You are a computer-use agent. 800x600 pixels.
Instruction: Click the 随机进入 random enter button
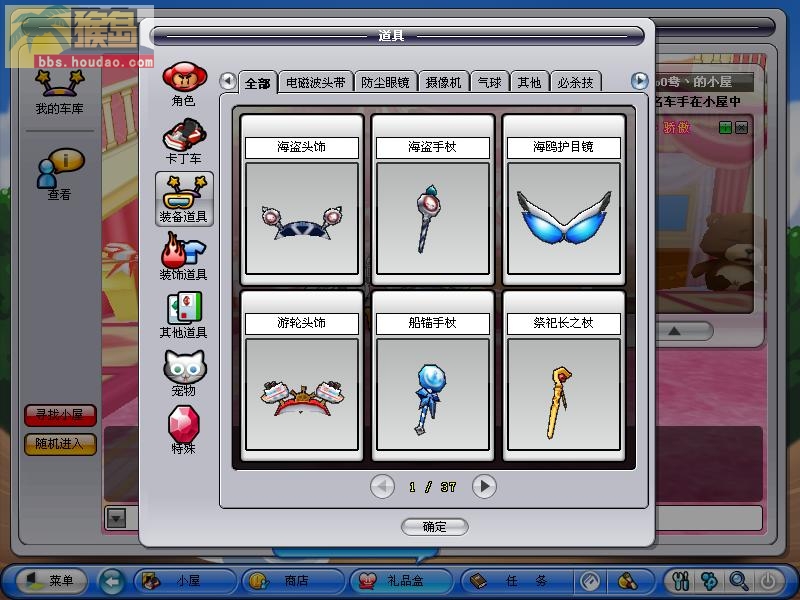pyautogui.click(x=60, y=444)
